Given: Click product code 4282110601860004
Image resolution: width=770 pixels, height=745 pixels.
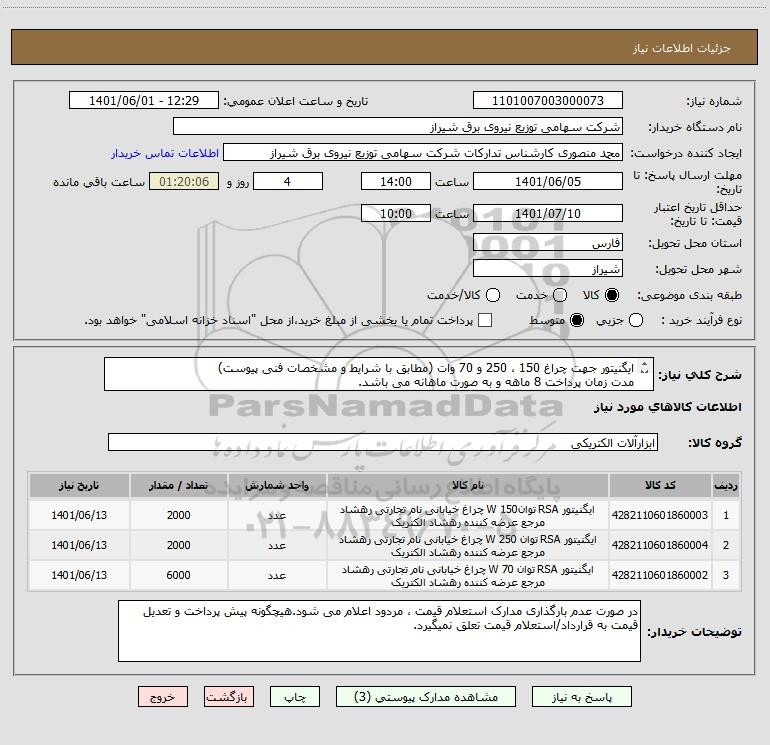Looking at the screenshot, I should (x=660, y=545).
